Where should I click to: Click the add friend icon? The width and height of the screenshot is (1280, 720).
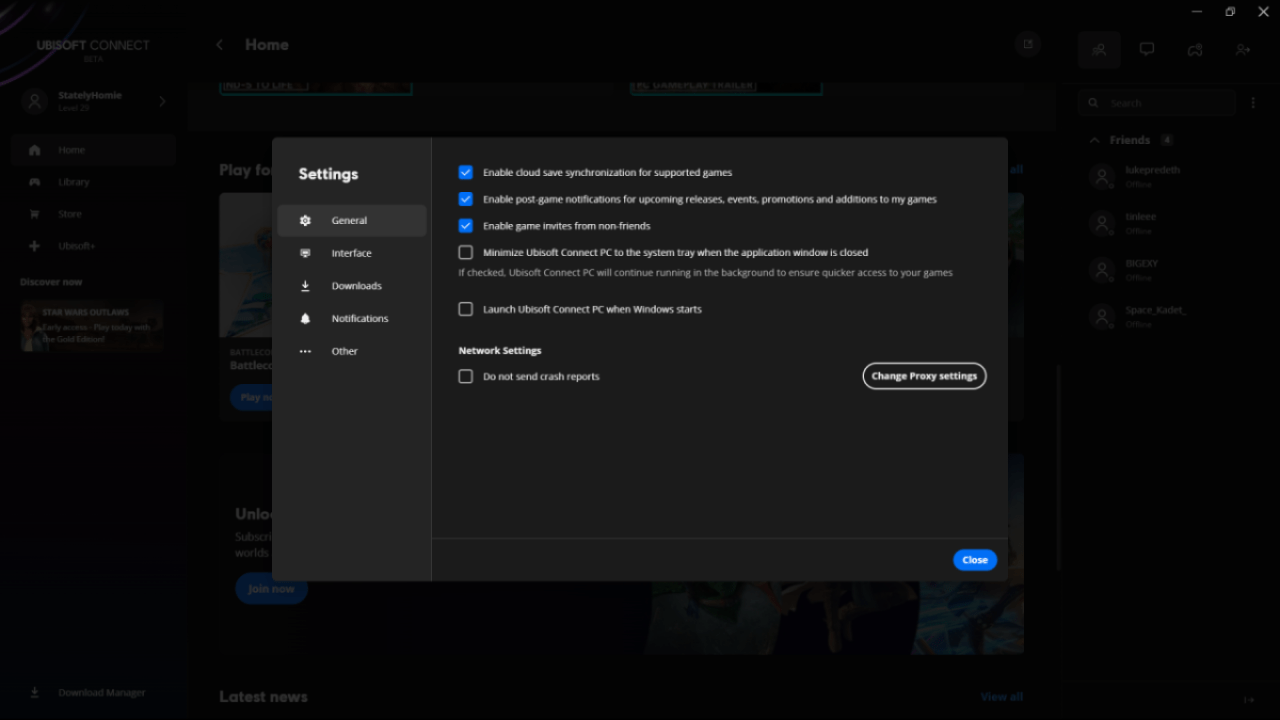(1243, 49)
